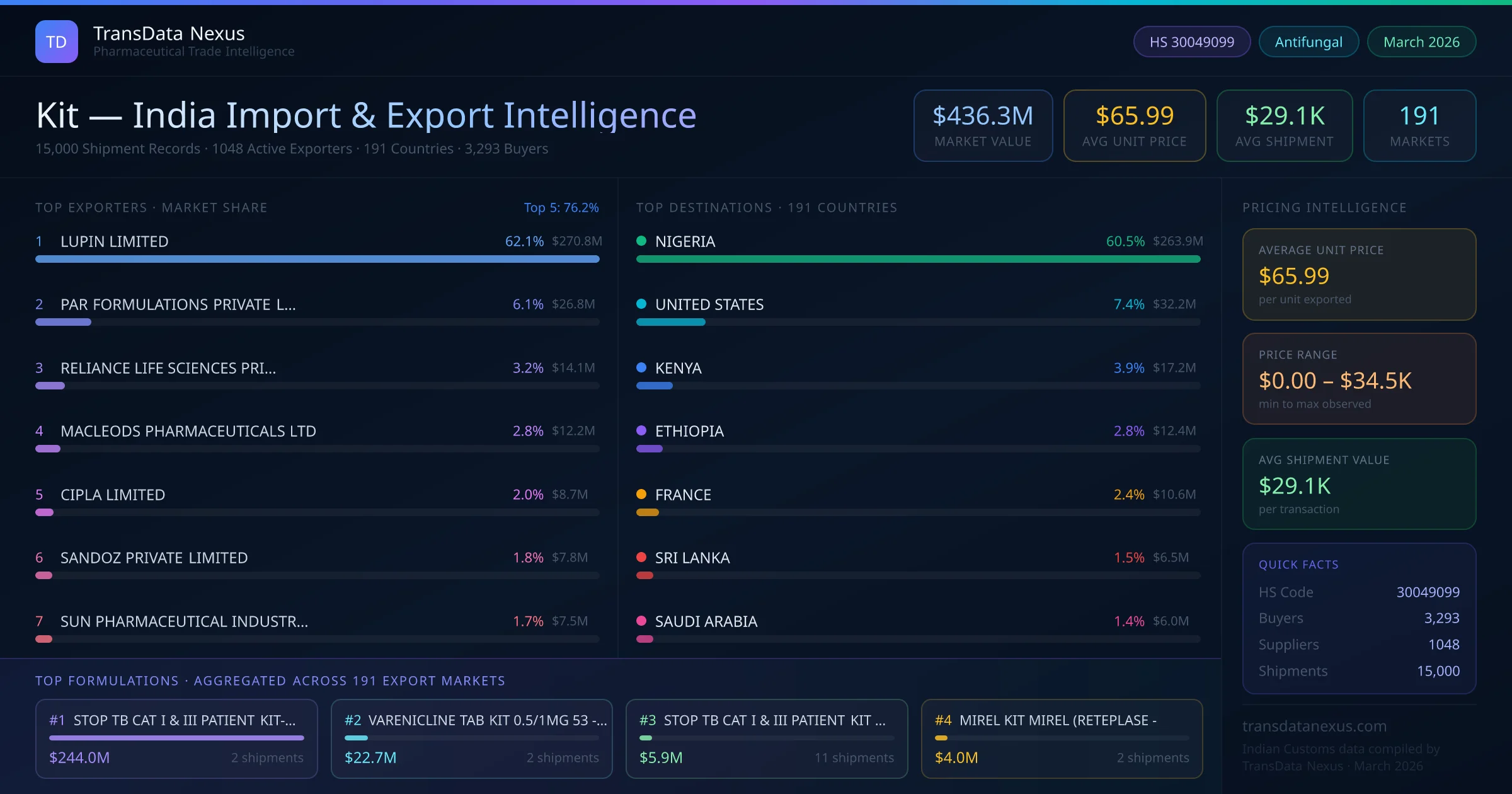
Task: Open the $436.3M Market Value card
Action: [x=983, y=125]
